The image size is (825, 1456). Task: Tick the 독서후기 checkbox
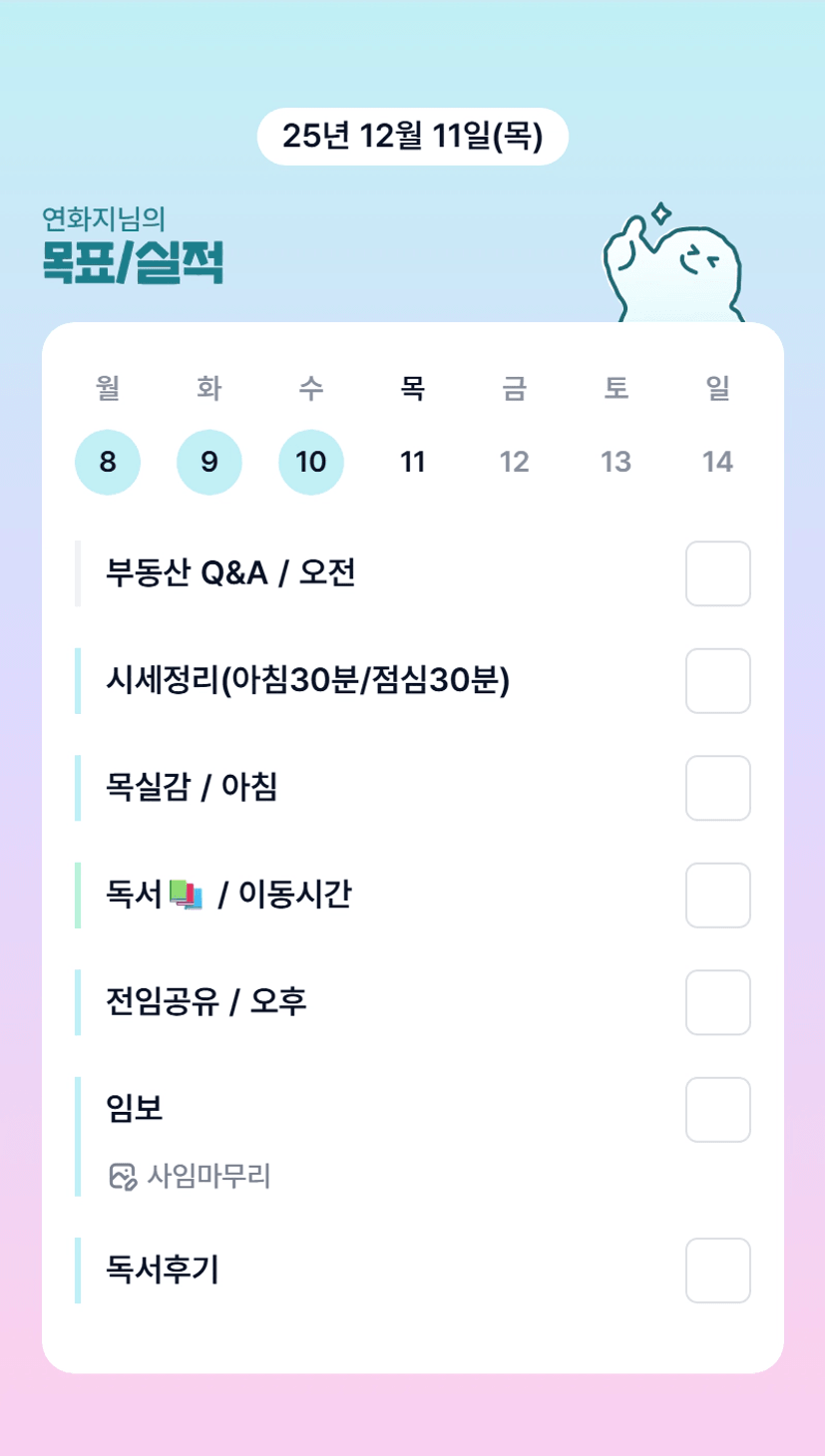(717, 1271)
